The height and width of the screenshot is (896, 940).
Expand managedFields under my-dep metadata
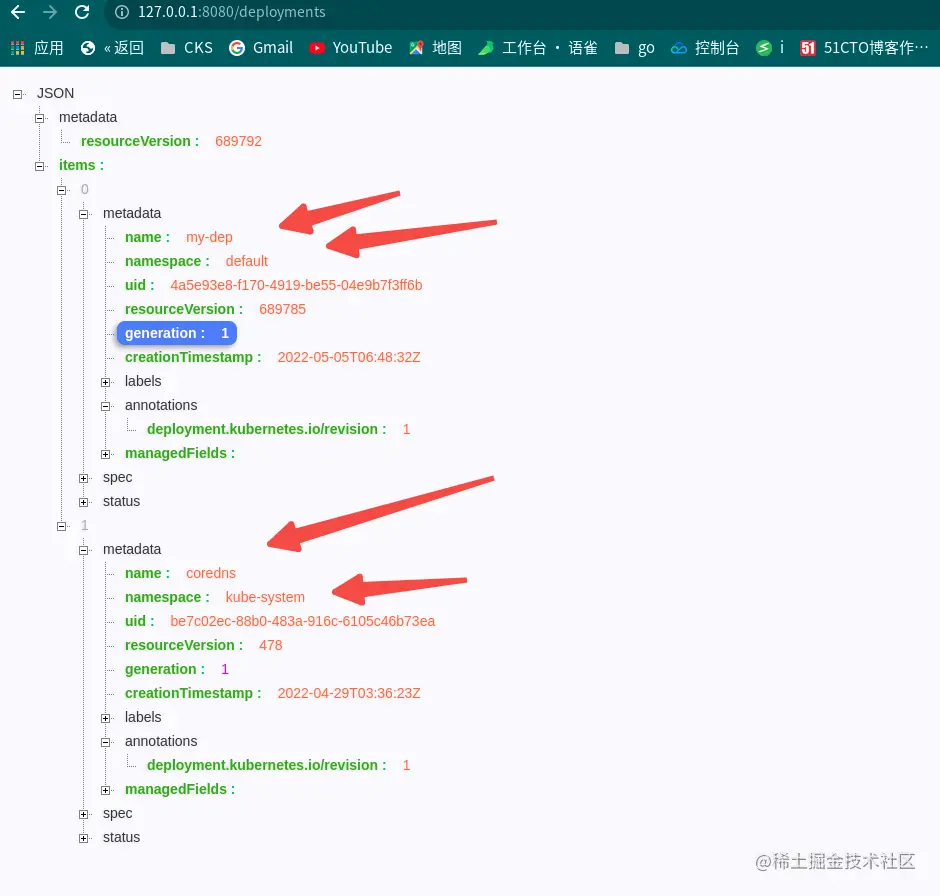pos(106,454)
